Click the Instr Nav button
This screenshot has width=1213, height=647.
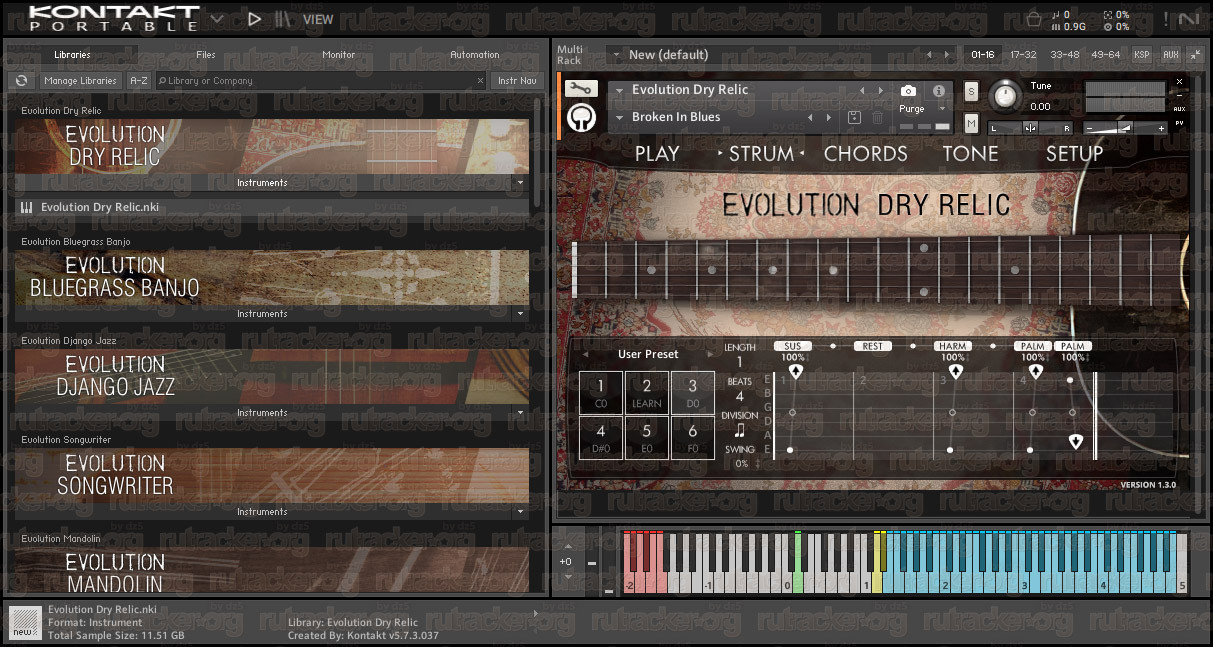517,81
